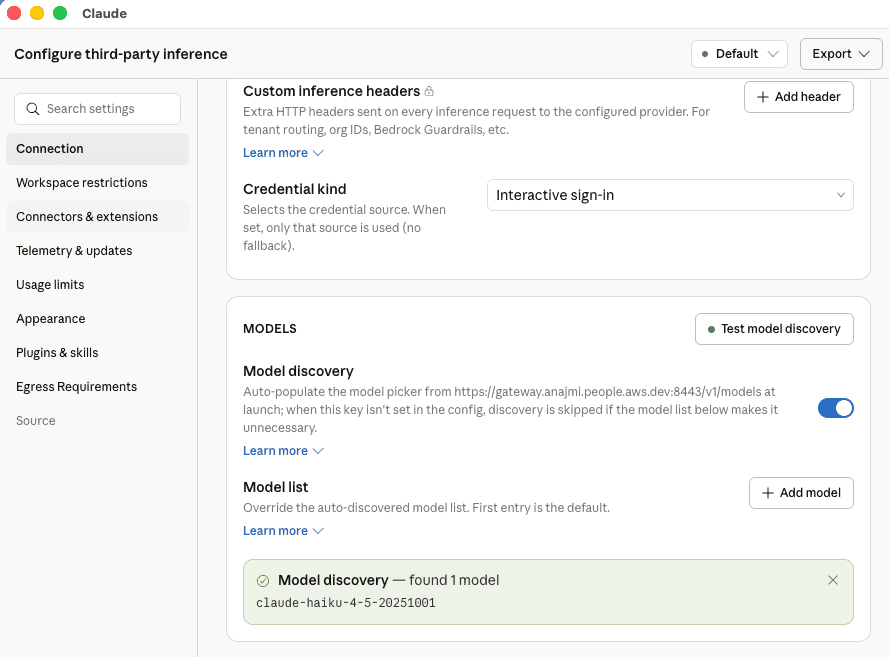
Task: Run Test model discovery
Action: click(x=774, y=329)
